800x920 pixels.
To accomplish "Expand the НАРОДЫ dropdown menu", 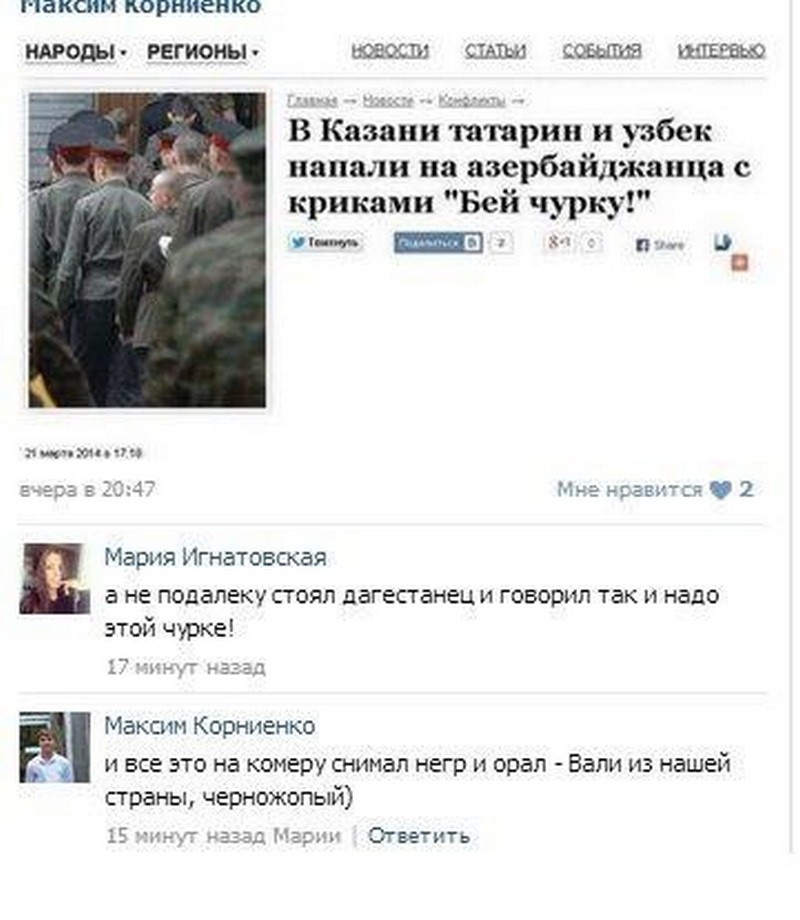I will [76, 52].
